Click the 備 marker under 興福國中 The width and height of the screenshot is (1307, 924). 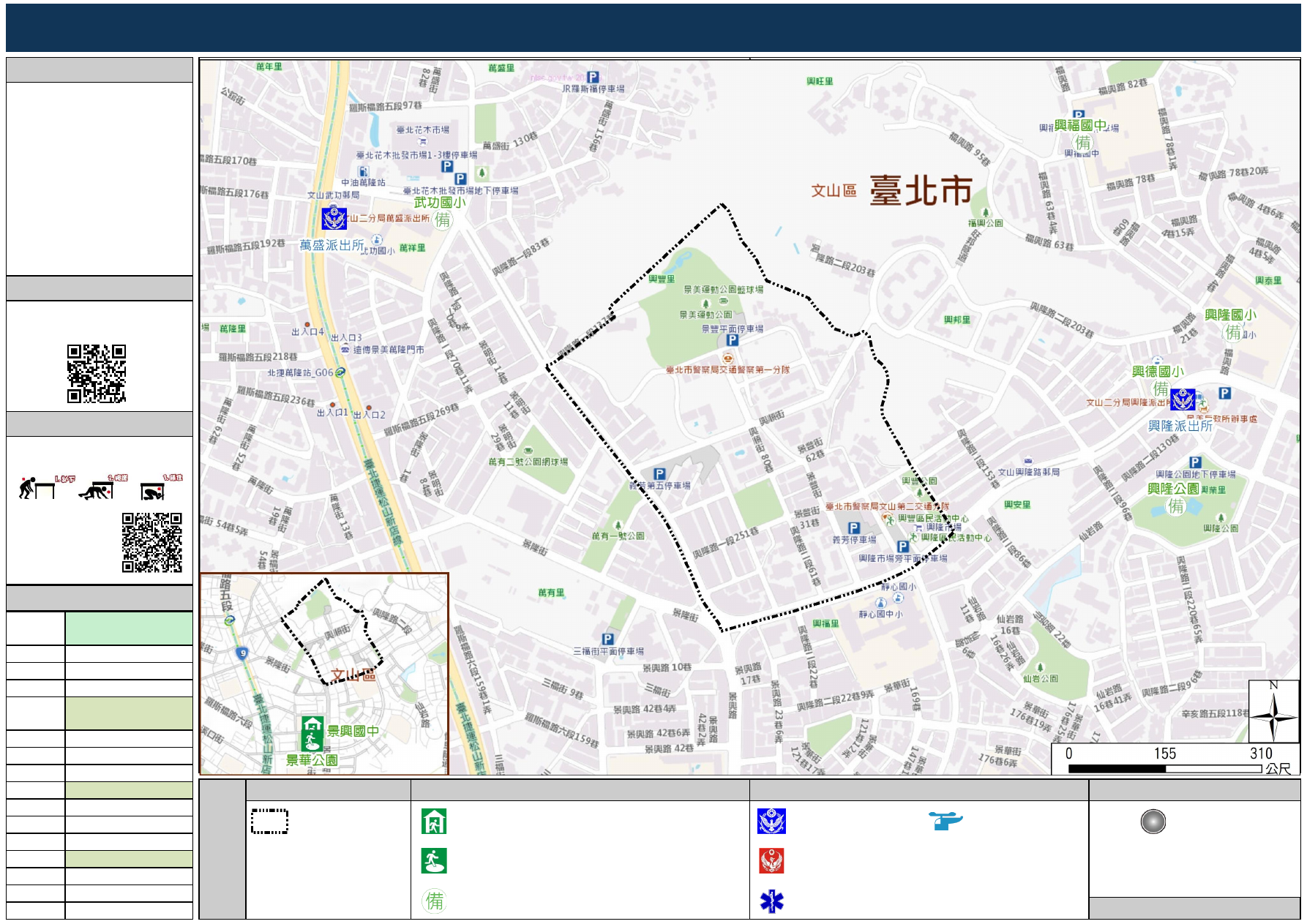click(x=1082, y=142)
